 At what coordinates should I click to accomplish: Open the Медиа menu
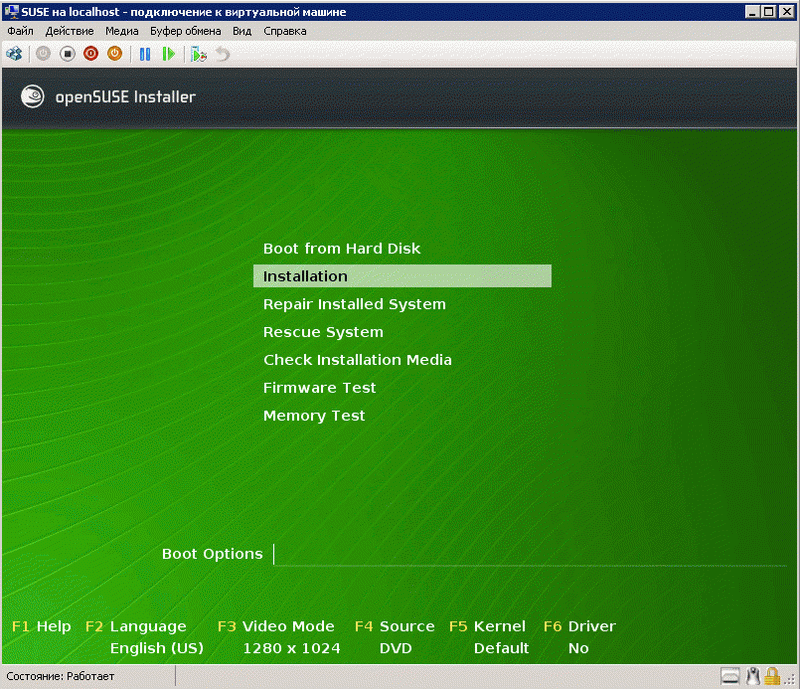click(122, 31)
